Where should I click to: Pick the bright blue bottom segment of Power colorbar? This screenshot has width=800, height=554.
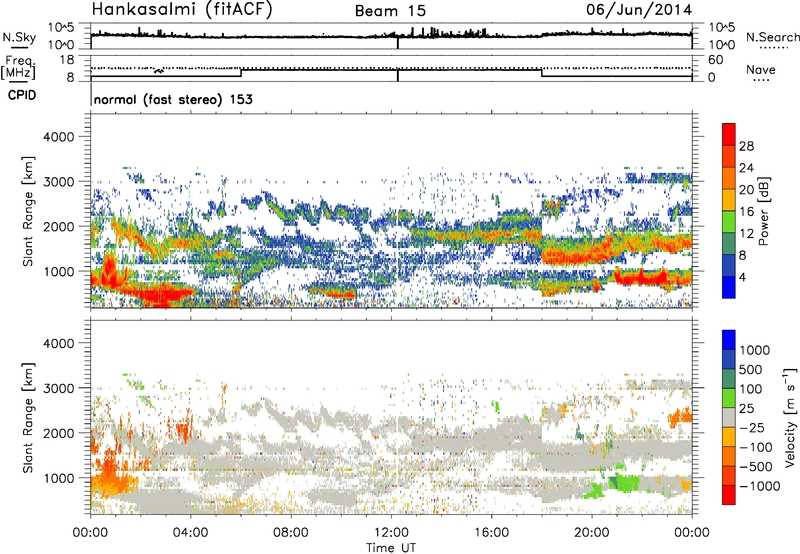(x=729, y=288)
